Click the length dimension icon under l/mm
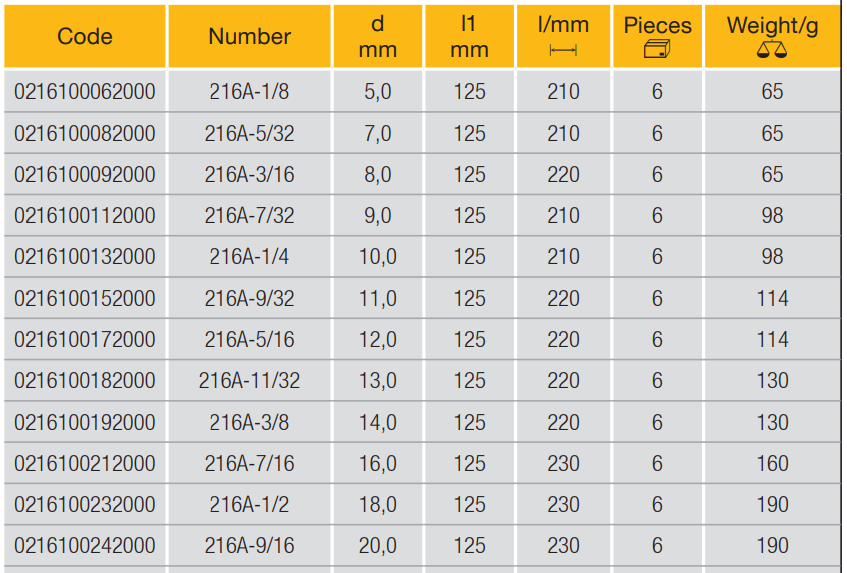Viewport: 847px width, 573px height. pos(563,51)
